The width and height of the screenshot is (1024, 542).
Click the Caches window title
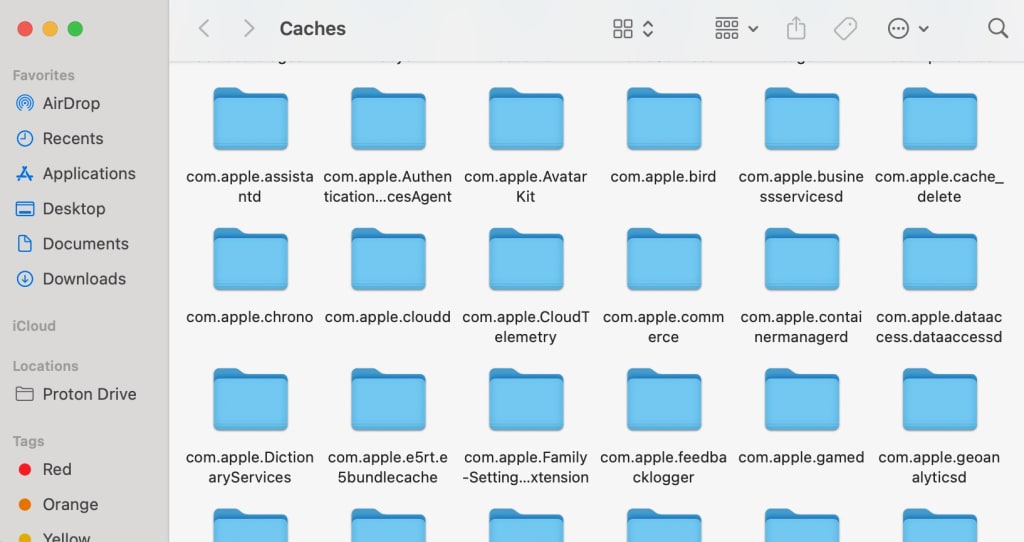[312, 29]
